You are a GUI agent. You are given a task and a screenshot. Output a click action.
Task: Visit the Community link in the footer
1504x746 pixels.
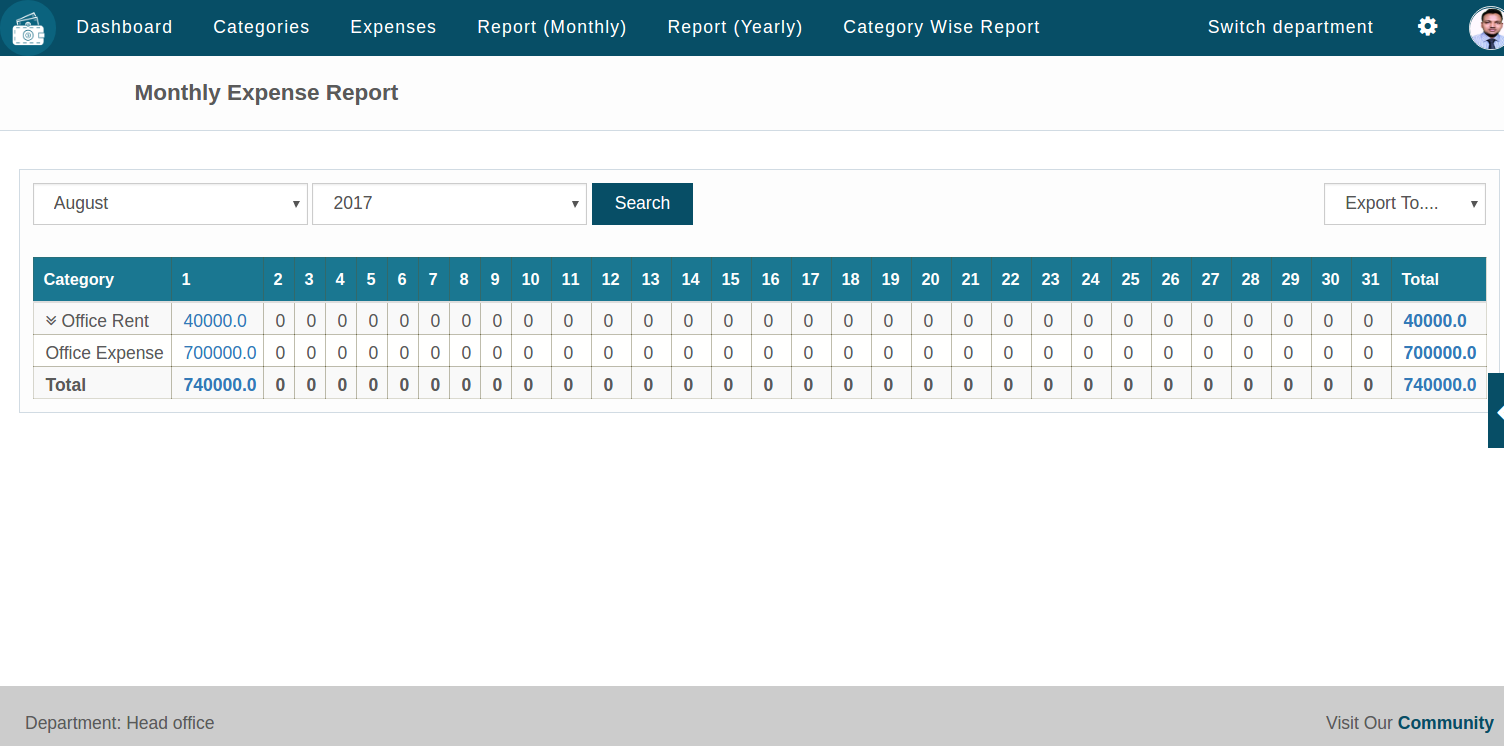(1446, 722)
